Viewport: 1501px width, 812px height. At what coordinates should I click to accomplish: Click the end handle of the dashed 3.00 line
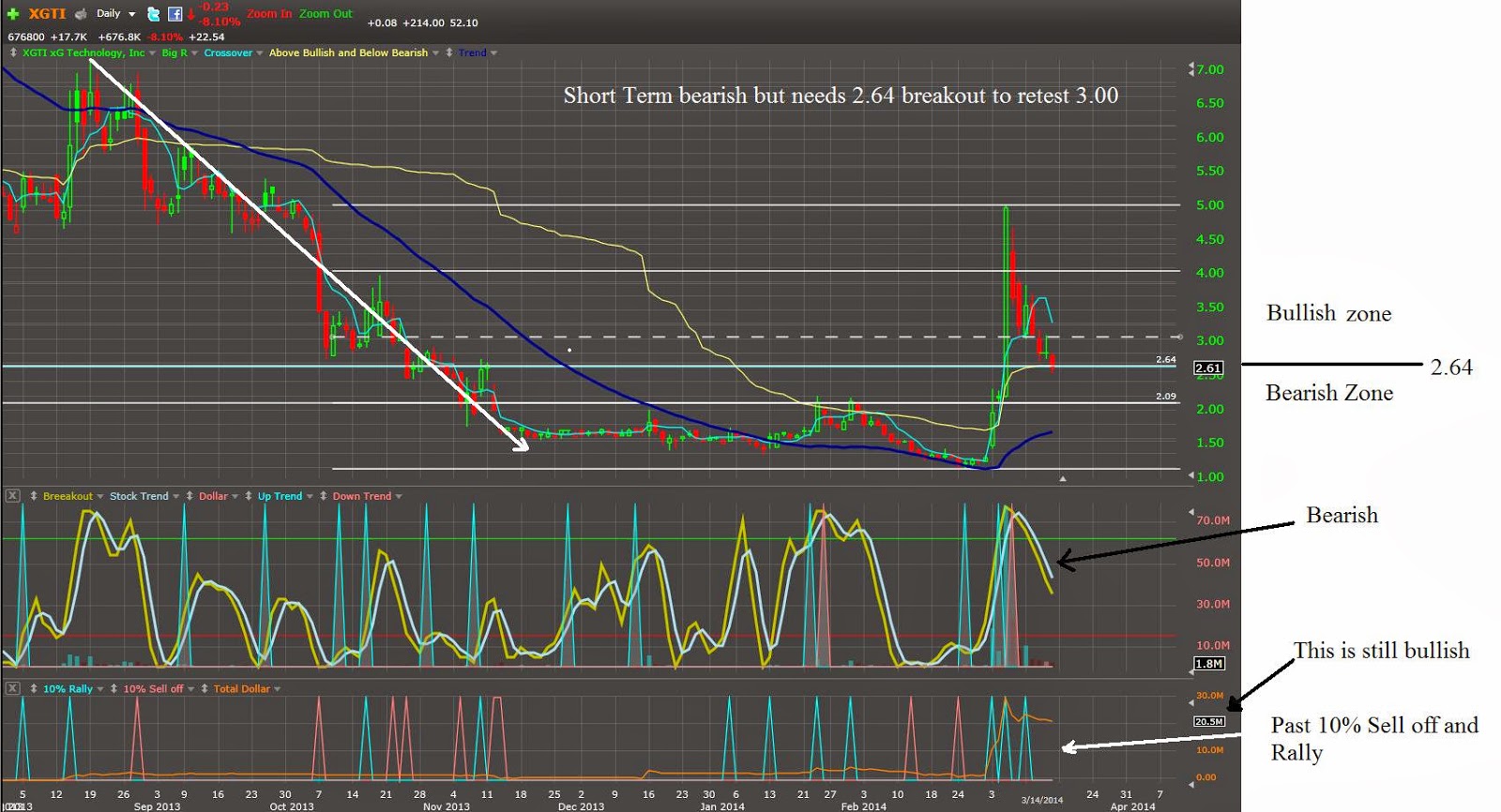(1181, 337)
